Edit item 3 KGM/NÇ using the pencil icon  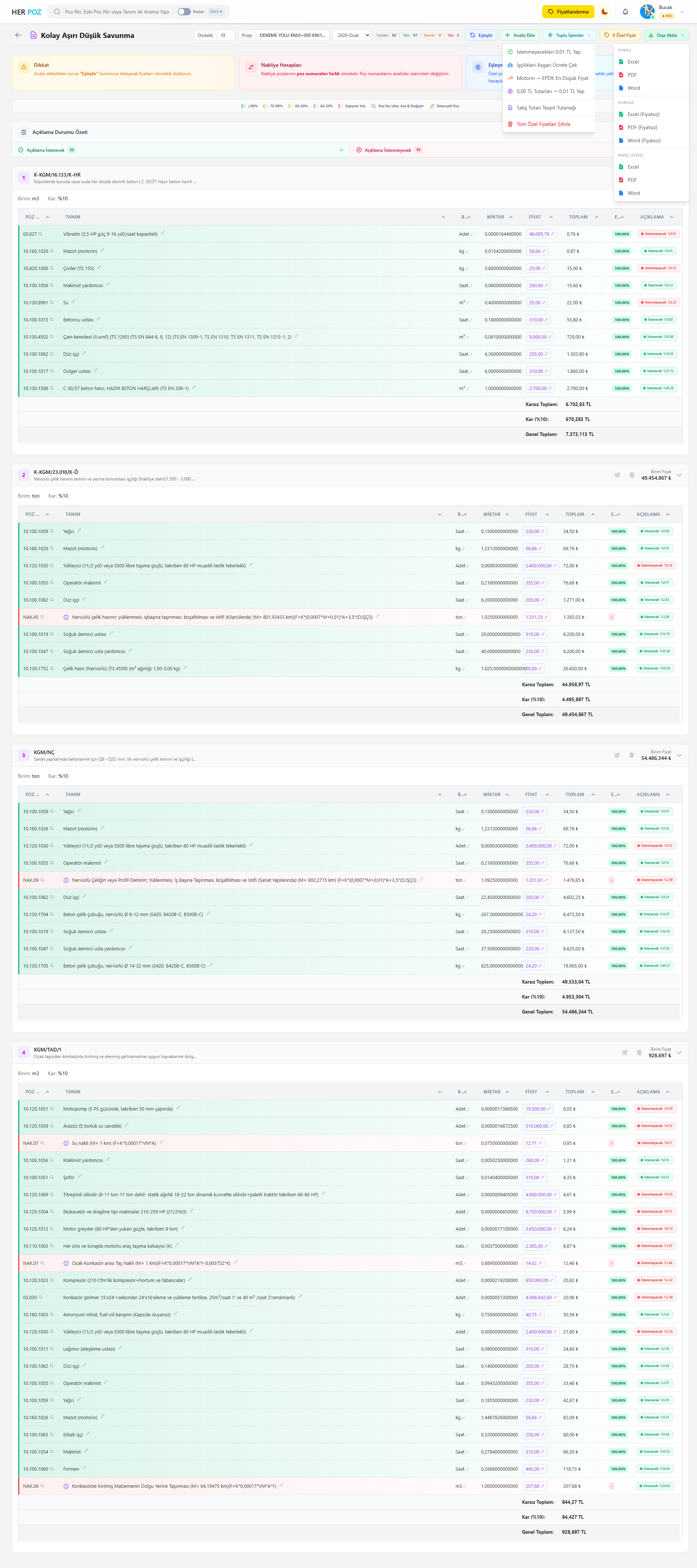[x=617, y=755]
